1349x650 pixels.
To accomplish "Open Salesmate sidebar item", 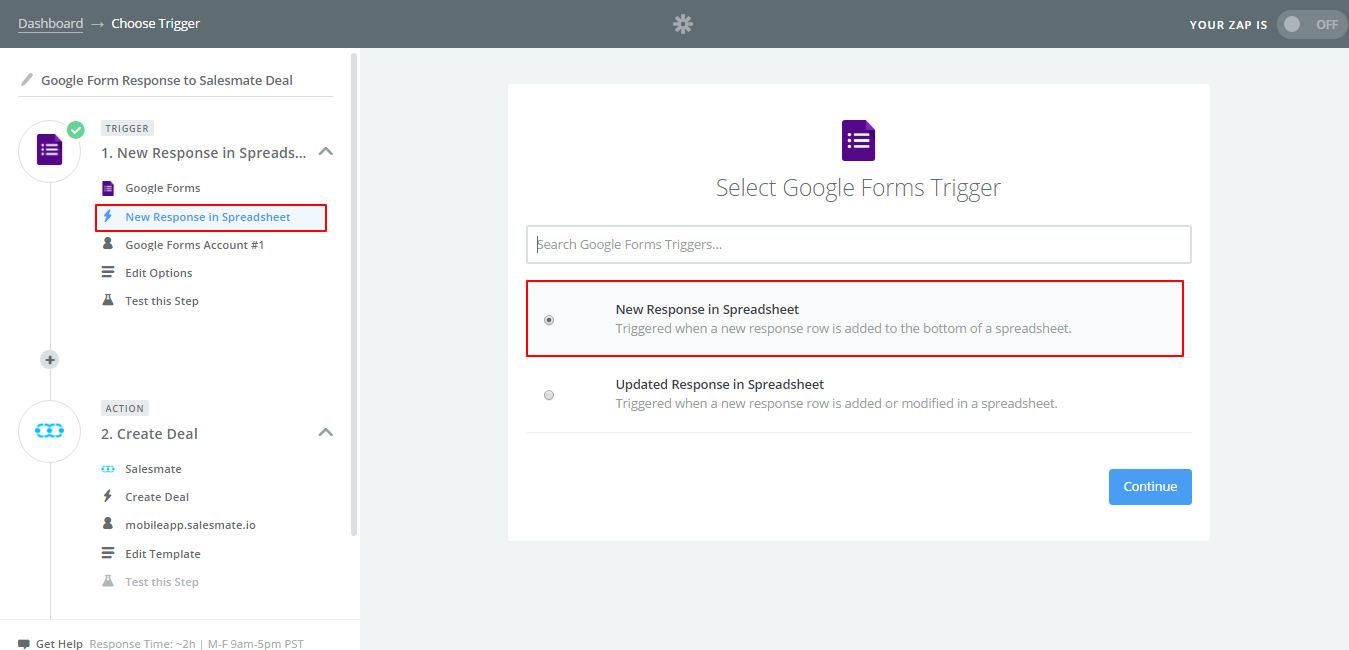I will [x=153, y=469].
